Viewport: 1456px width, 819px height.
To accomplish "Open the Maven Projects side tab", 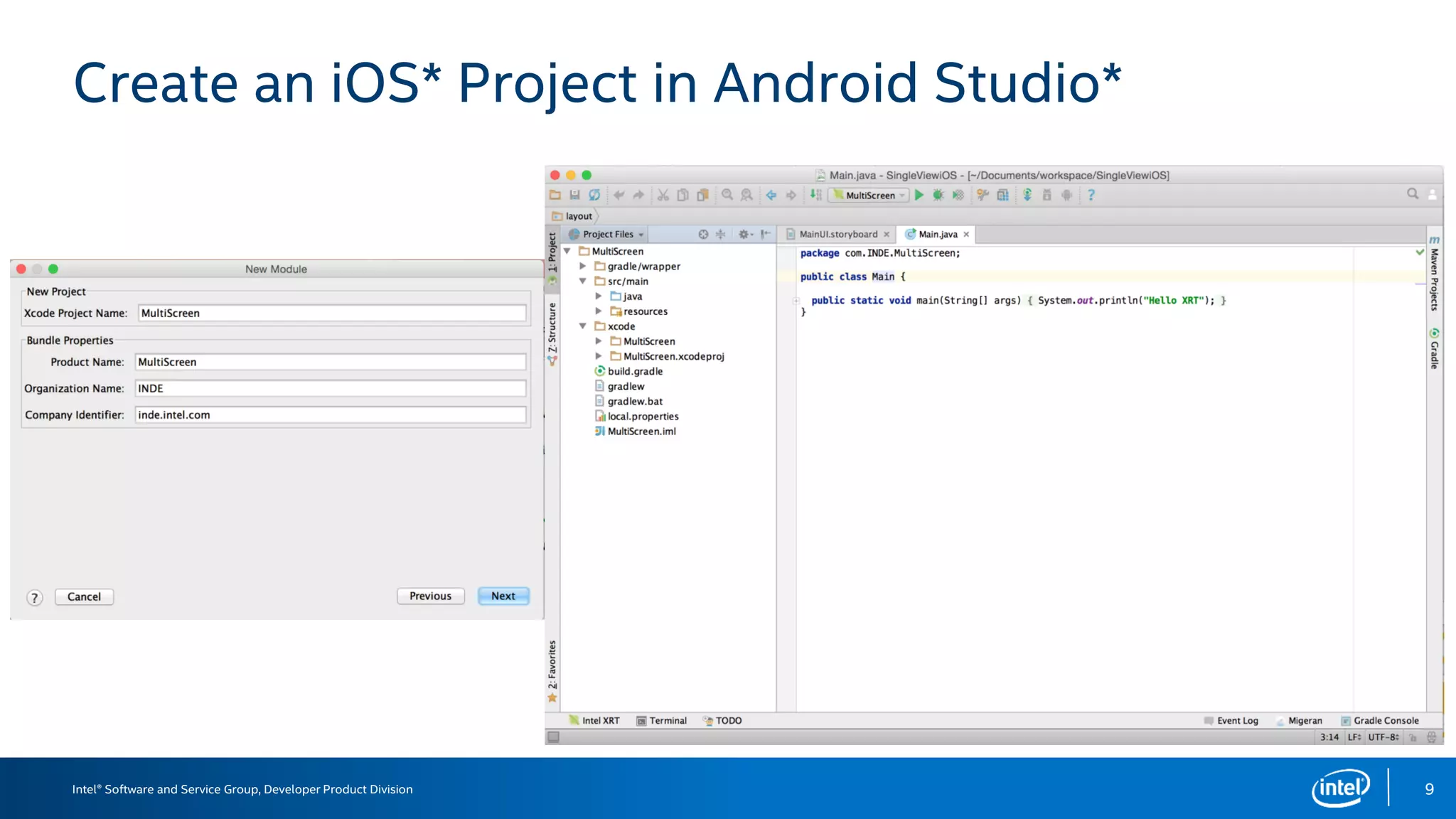I will coord(1435,274).
